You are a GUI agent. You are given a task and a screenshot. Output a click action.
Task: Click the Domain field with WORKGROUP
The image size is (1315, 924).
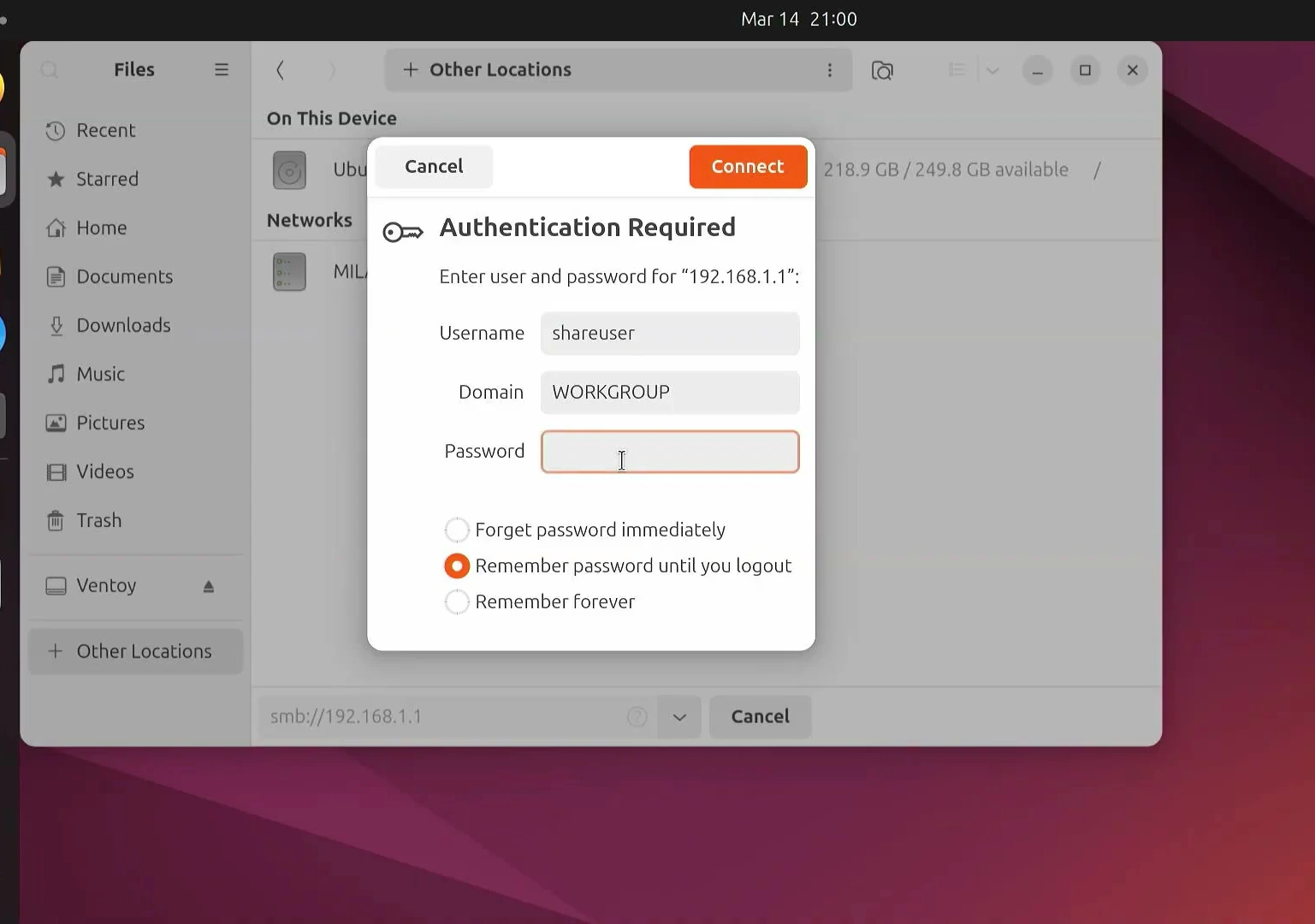(x=670, y=393)
